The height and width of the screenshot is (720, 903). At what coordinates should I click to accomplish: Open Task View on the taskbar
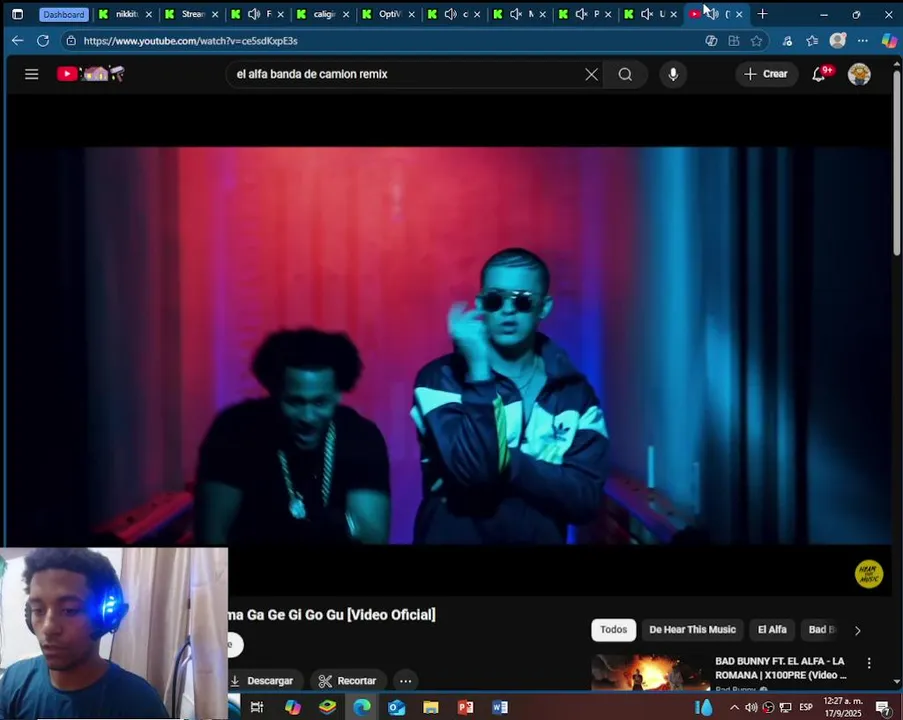click(x=257, y=707)
